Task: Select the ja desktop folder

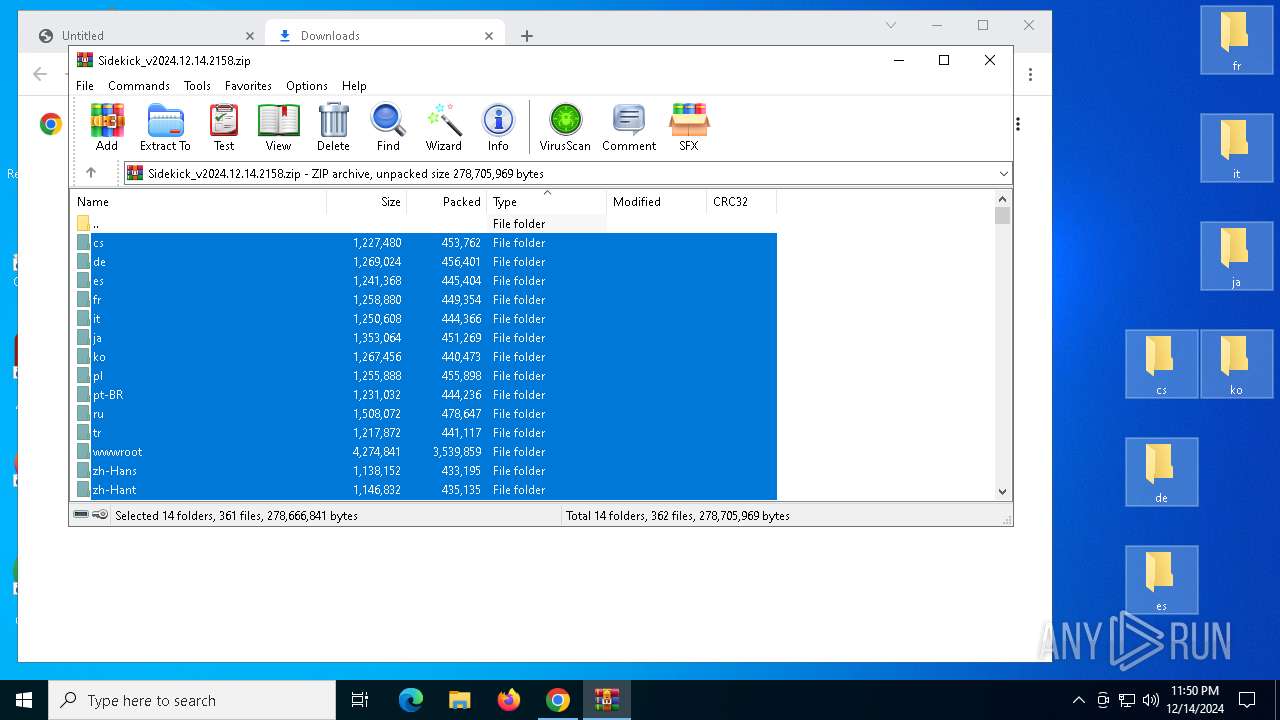Action: 1237,256
